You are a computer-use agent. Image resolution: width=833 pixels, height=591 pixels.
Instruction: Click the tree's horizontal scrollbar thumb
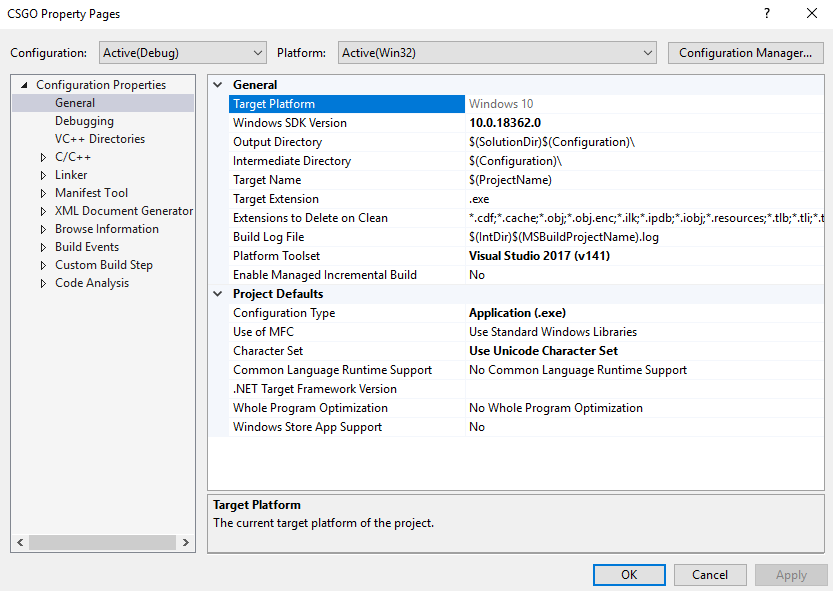click(x=103, y=543)
